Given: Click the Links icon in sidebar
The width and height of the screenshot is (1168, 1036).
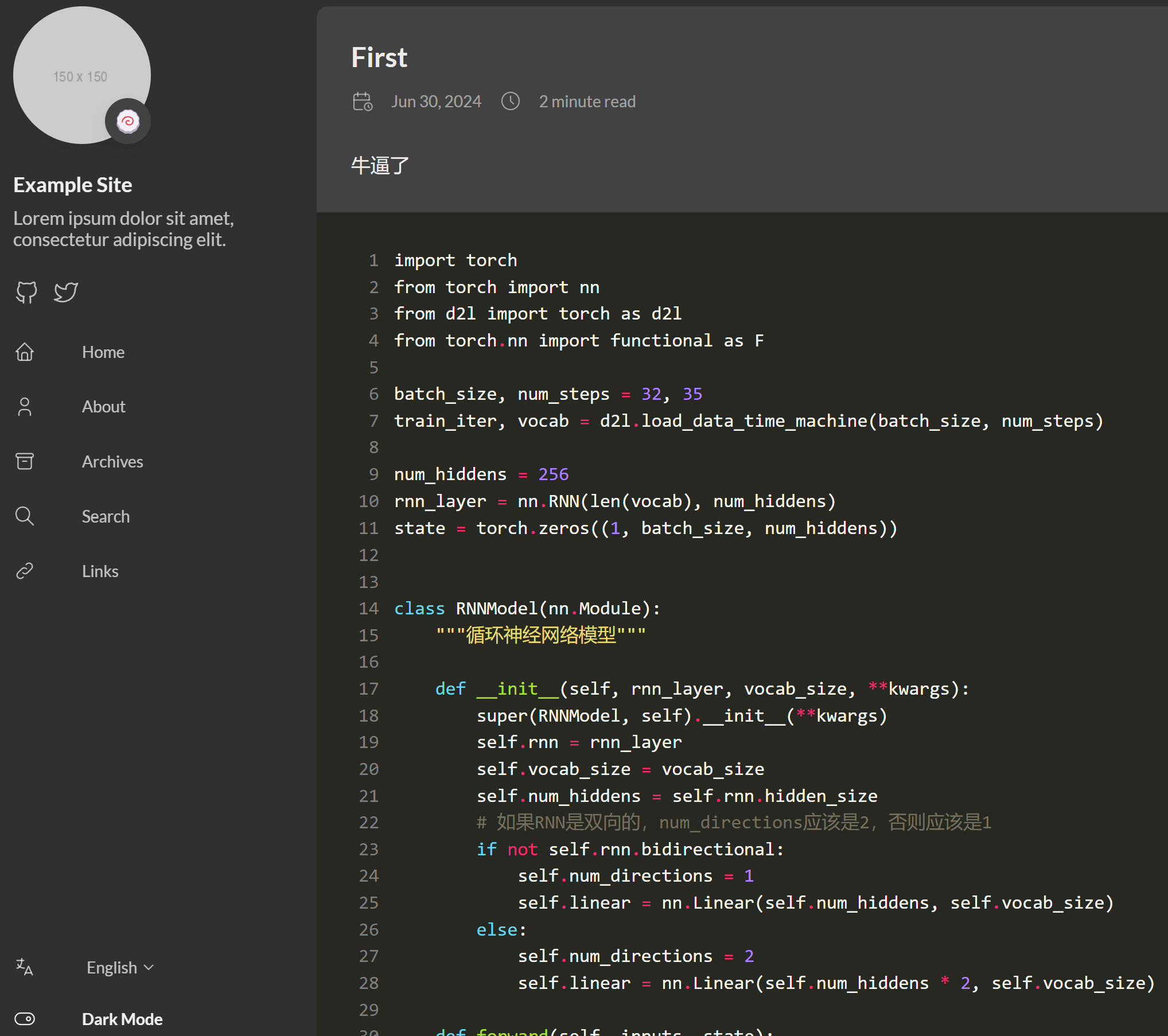Looking at the screenshot, I should tap(24, 571).
